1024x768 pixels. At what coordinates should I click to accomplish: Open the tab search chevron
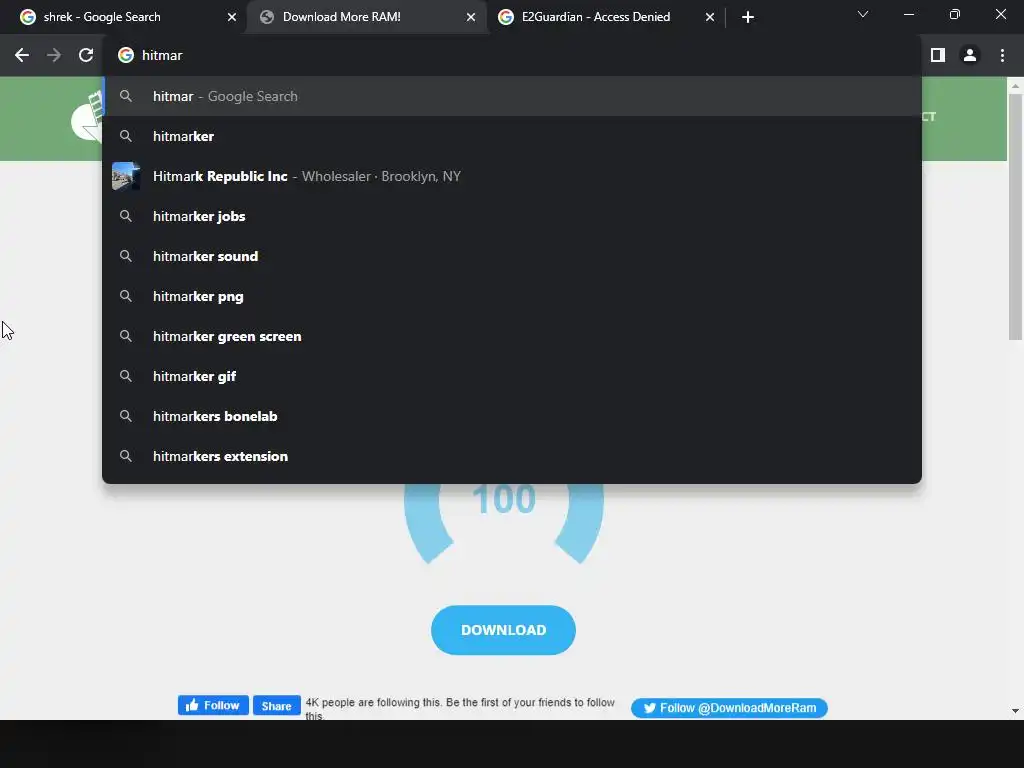[863, 14]
